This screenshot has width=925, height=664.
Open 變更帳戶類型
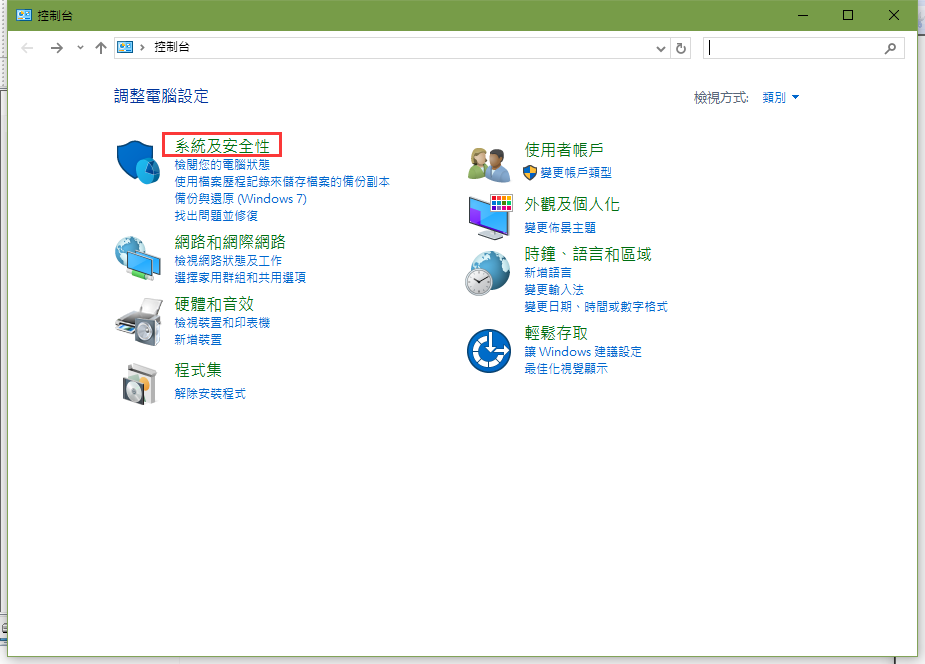pos(576,173)
